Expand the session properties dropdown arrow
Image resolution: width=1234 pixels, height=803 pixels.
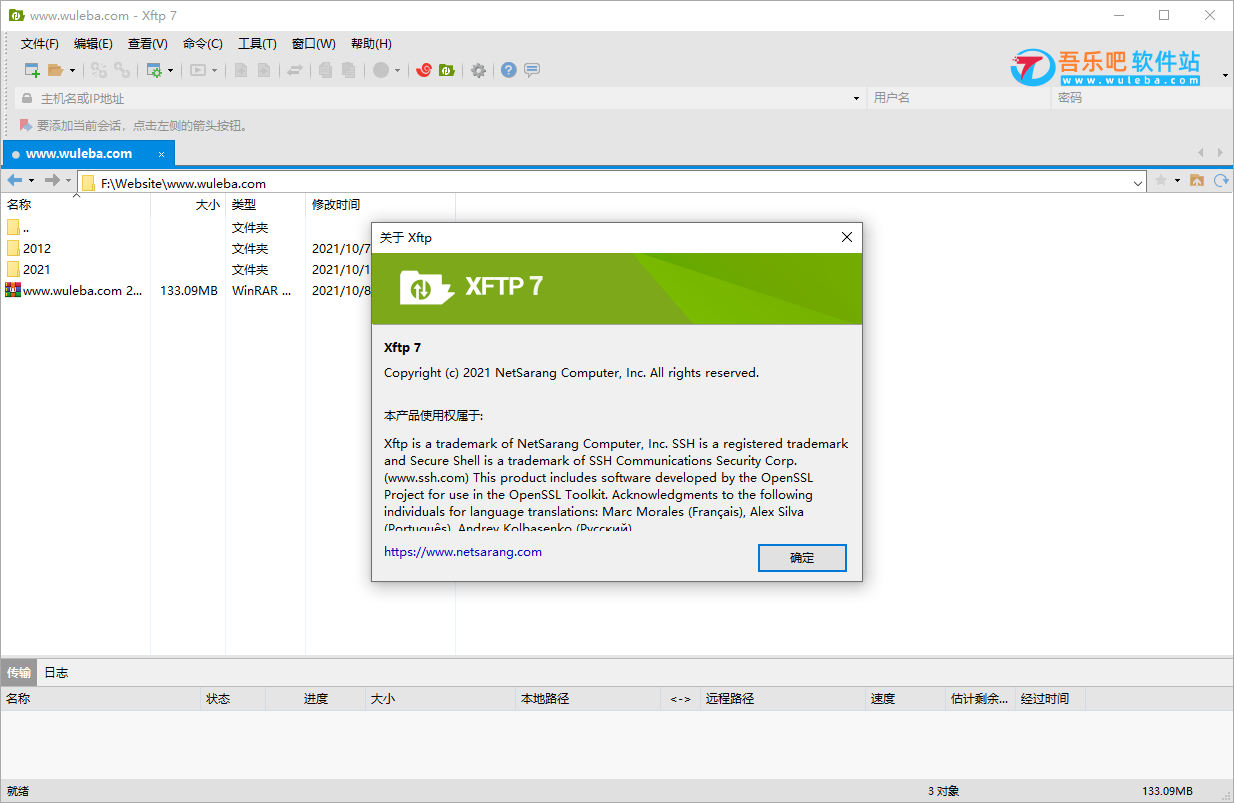tap(171, 70)
